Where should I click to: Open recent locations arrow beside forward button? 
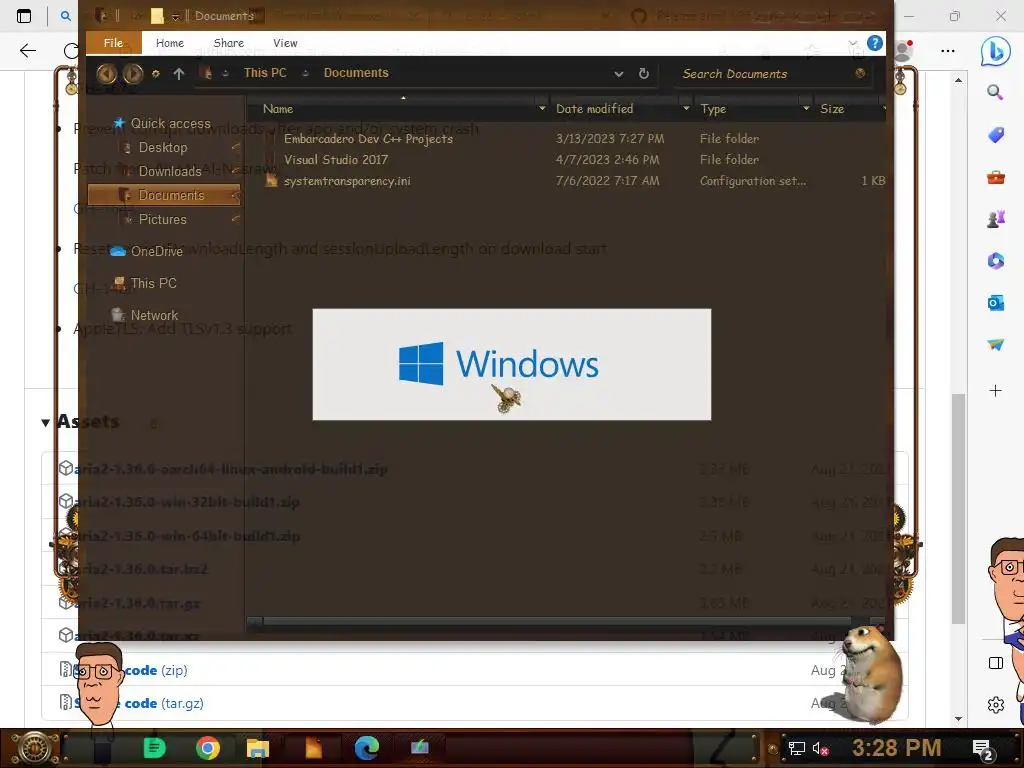pos(155,74)
